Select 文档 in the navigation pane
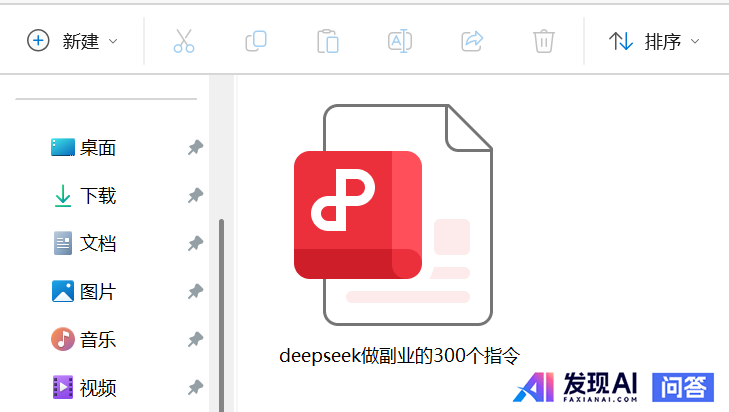 97,244
